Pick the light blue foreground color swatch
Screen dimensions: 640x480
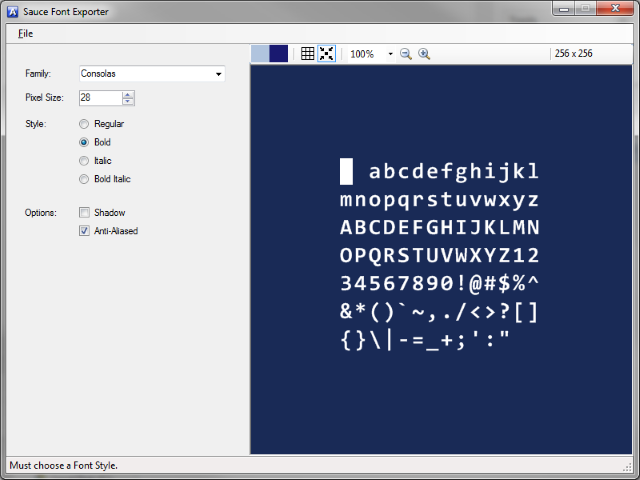(260, 53)
